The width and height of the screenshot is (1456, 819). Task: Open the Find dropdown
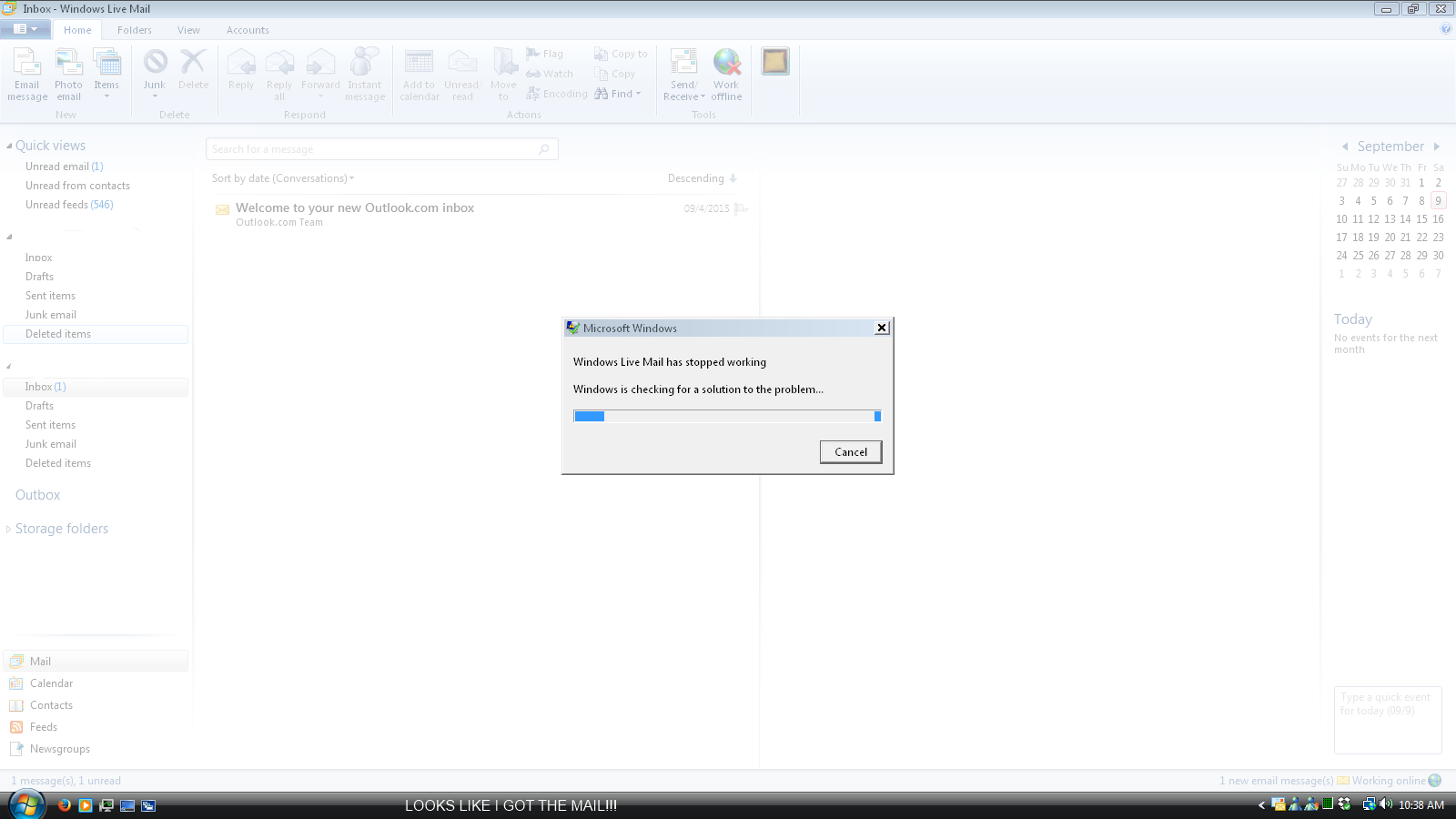(618, 94)
